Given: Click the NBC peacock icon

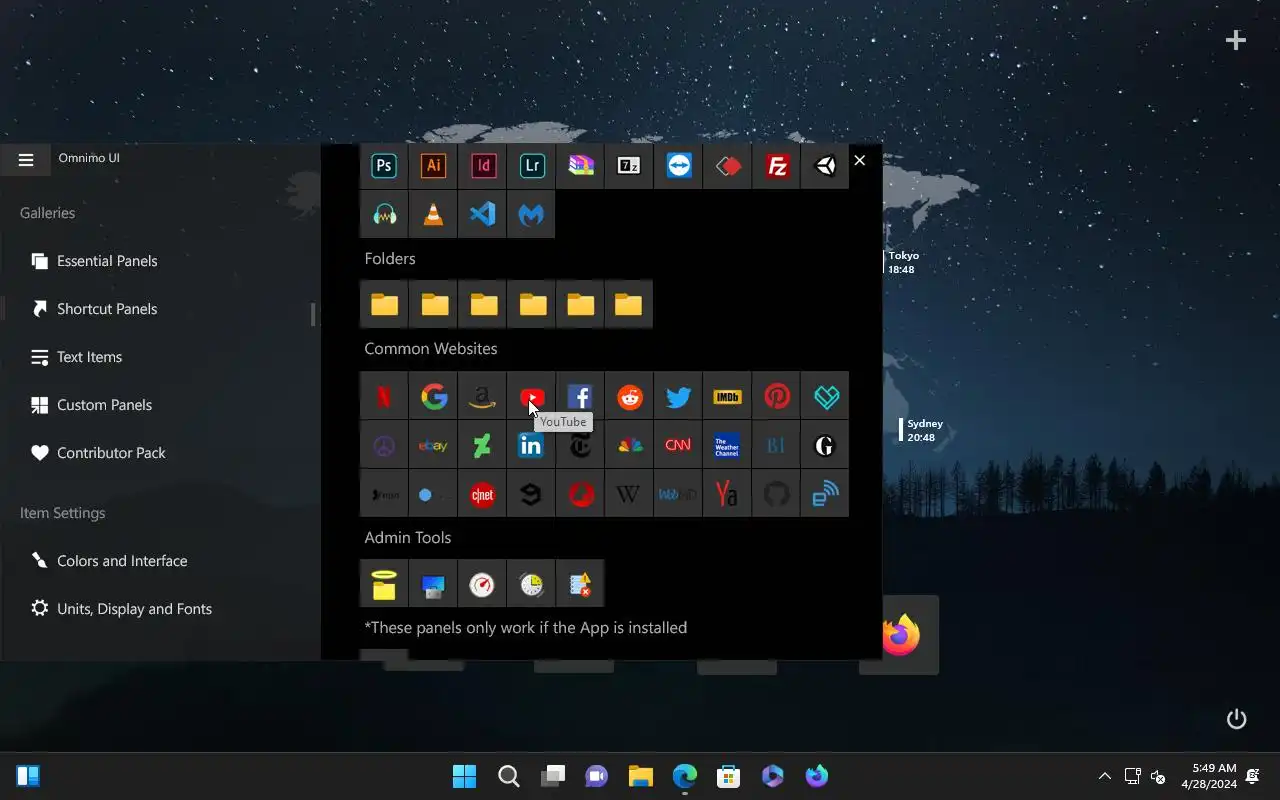Looking at the screenshot, I should click(629, 446).
